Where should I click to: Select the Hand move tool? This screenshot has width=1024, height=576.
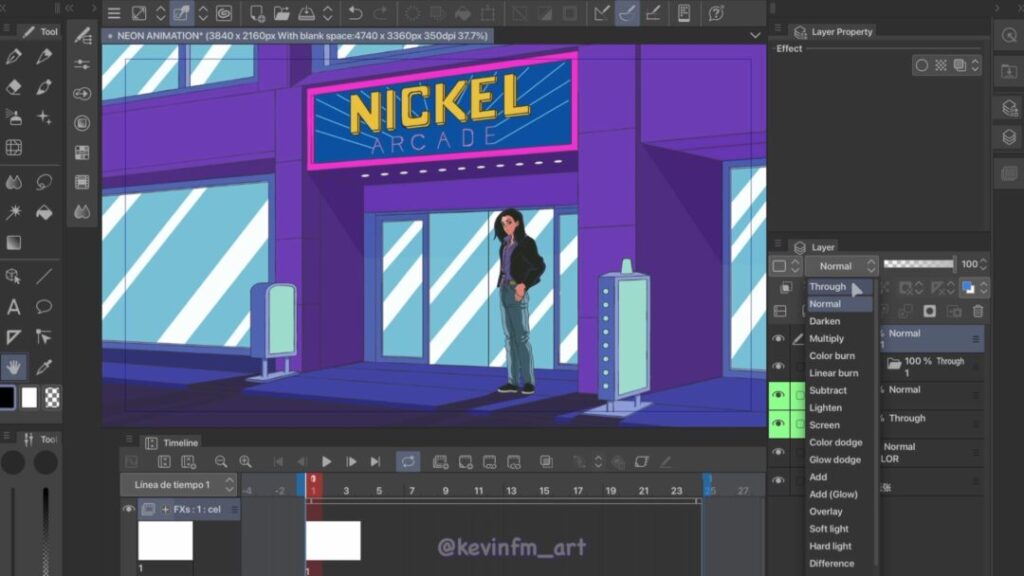(x=14, y=367)
